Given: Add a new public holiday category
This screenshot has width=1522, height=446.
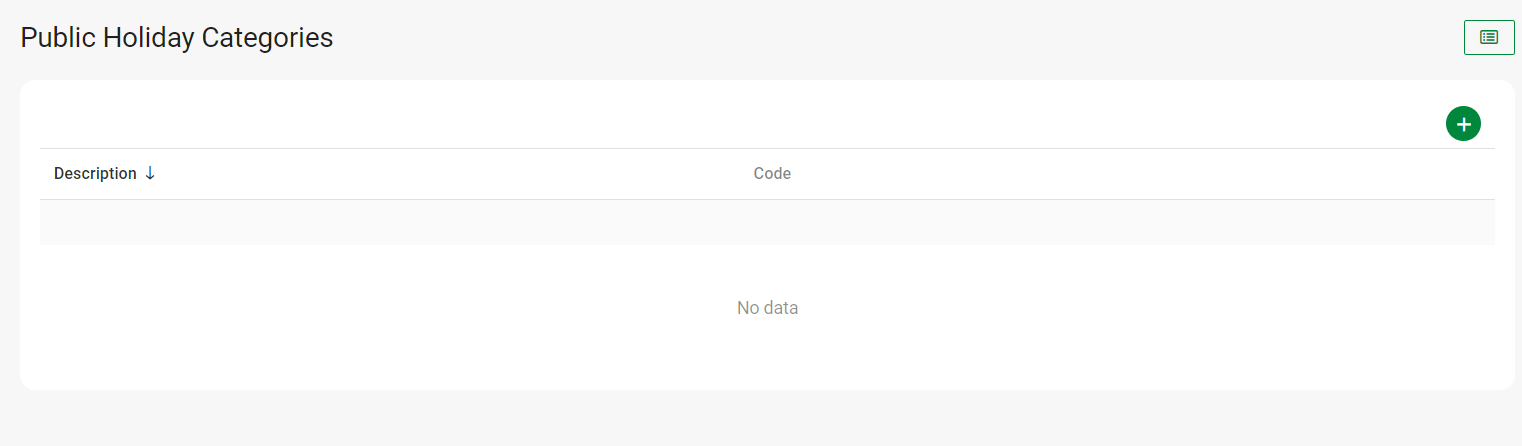Looking at the screenshot, I should (x=1463, y=124).
